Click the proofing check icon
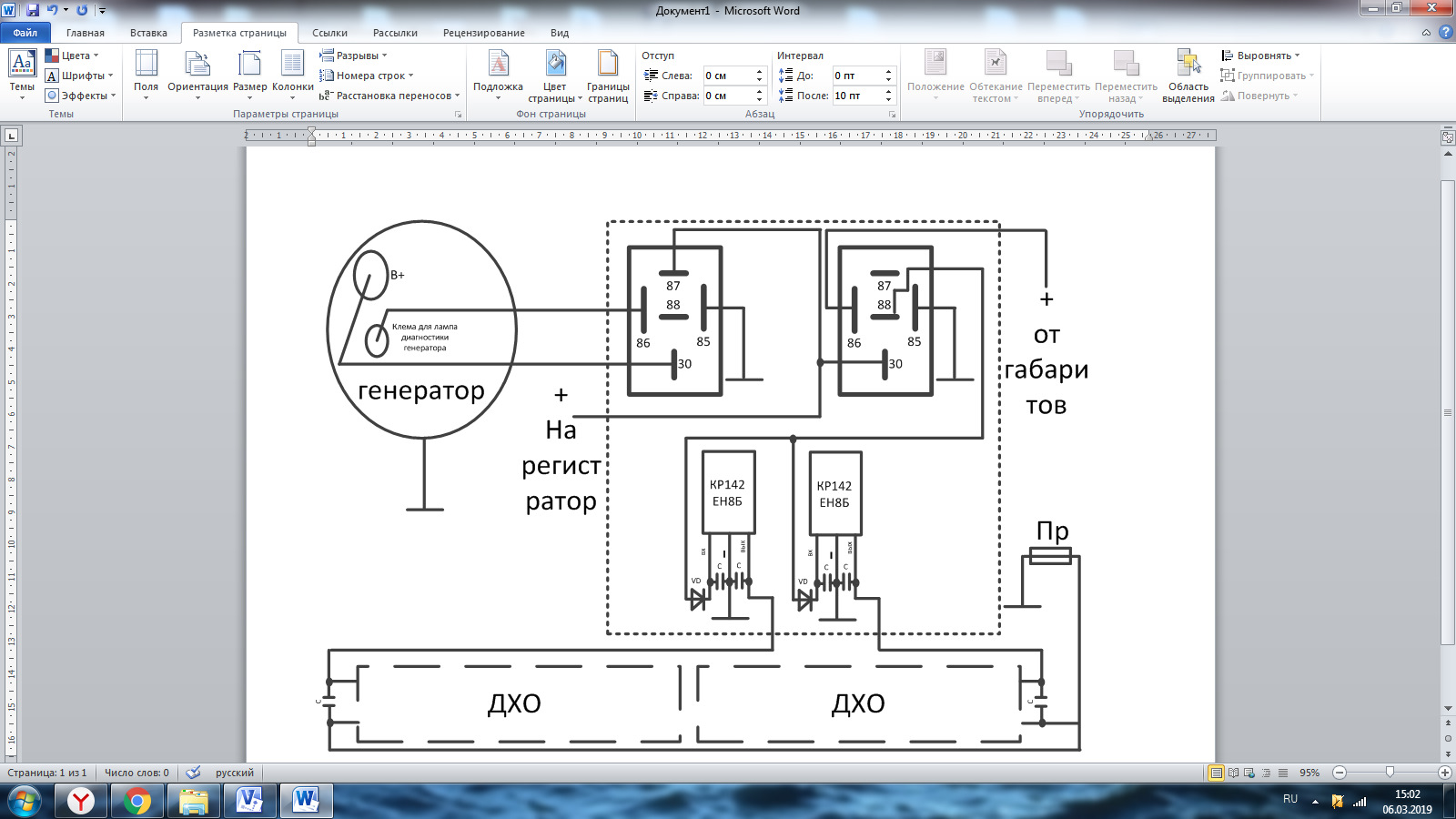The width and height of the screenshot is (1456, 819). coord(193,773)
